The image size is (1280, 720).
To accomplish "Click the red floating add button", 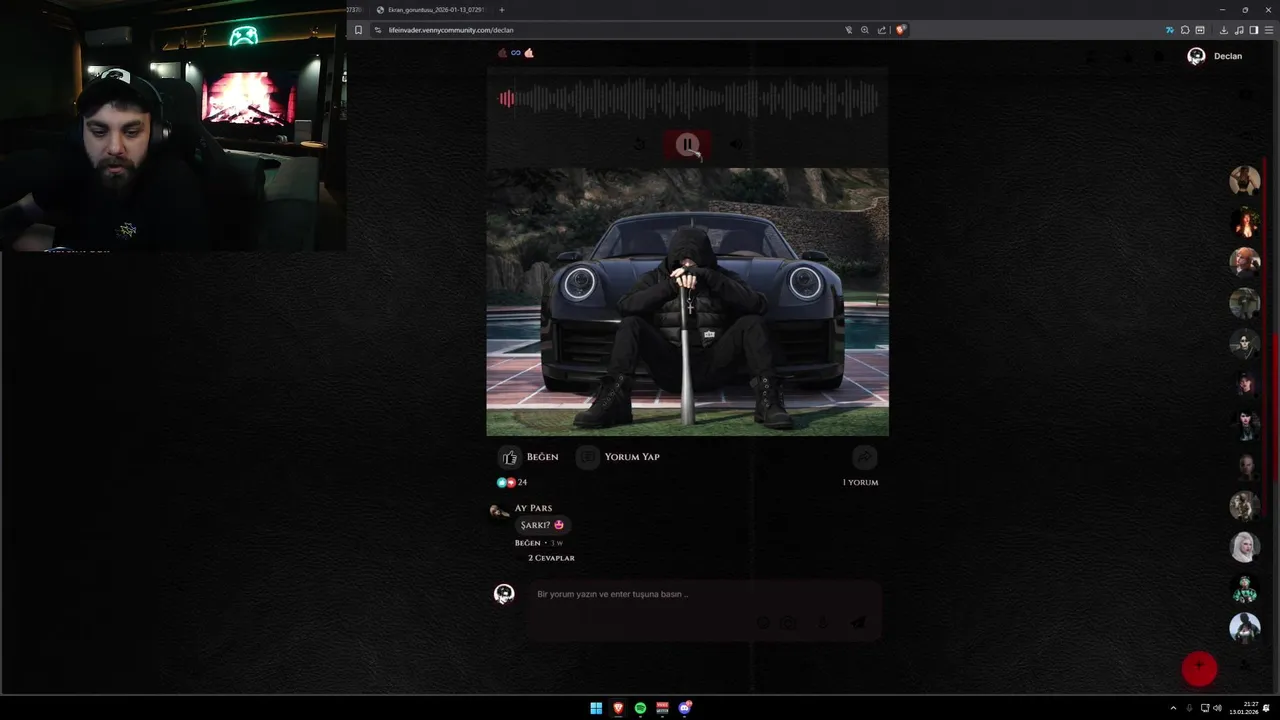I will coord(1199,668).
